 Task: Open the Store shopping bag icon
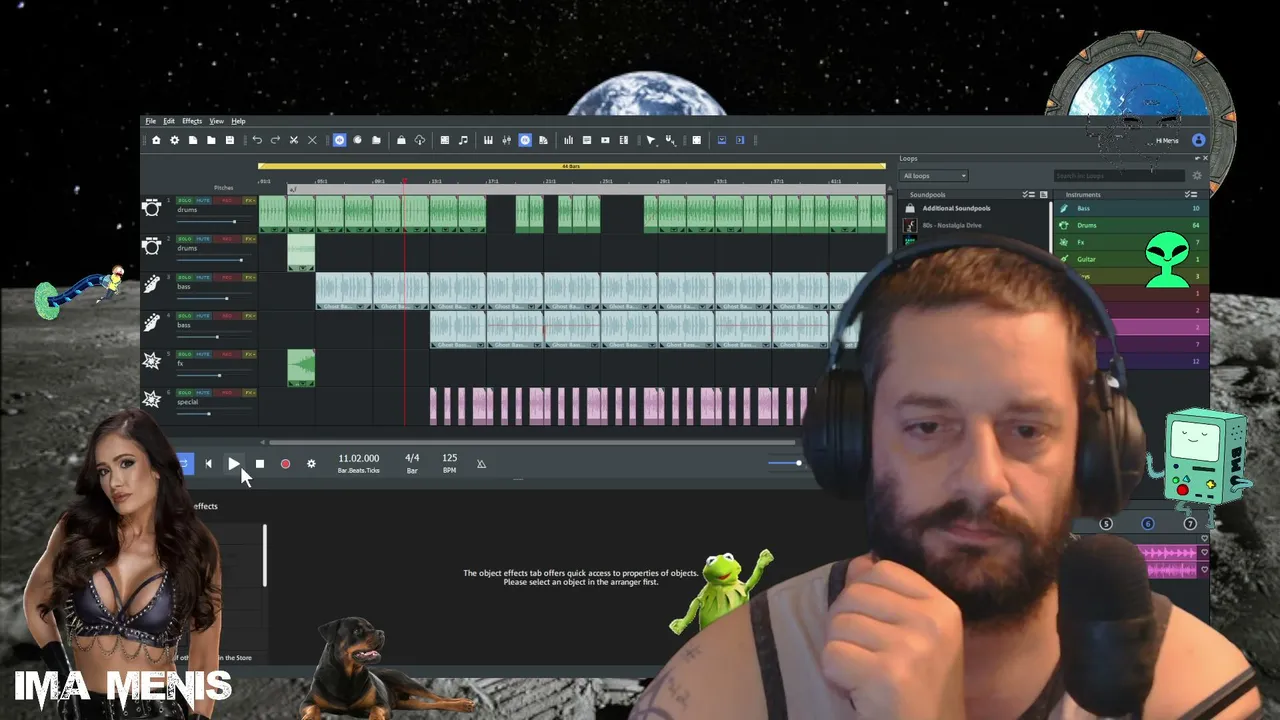(401, 140)
